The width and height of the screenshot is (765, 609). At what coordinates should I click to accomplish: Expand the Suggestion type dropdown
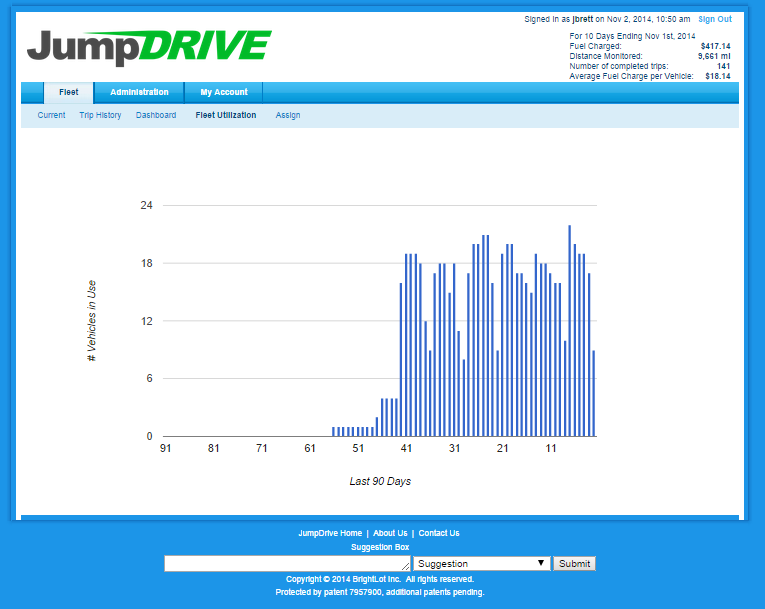482,564
